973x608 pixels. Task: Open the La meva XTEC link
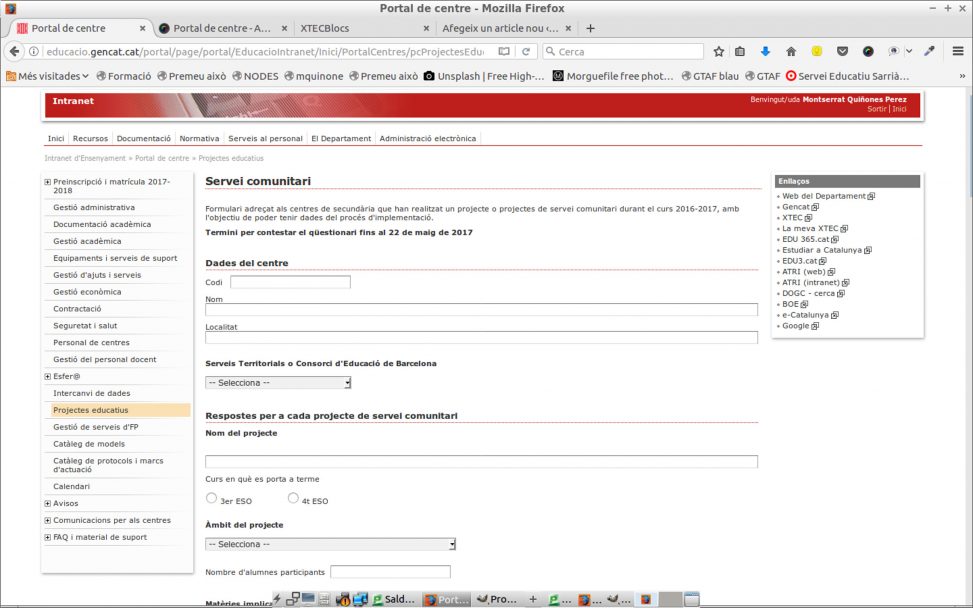point(809,229)
